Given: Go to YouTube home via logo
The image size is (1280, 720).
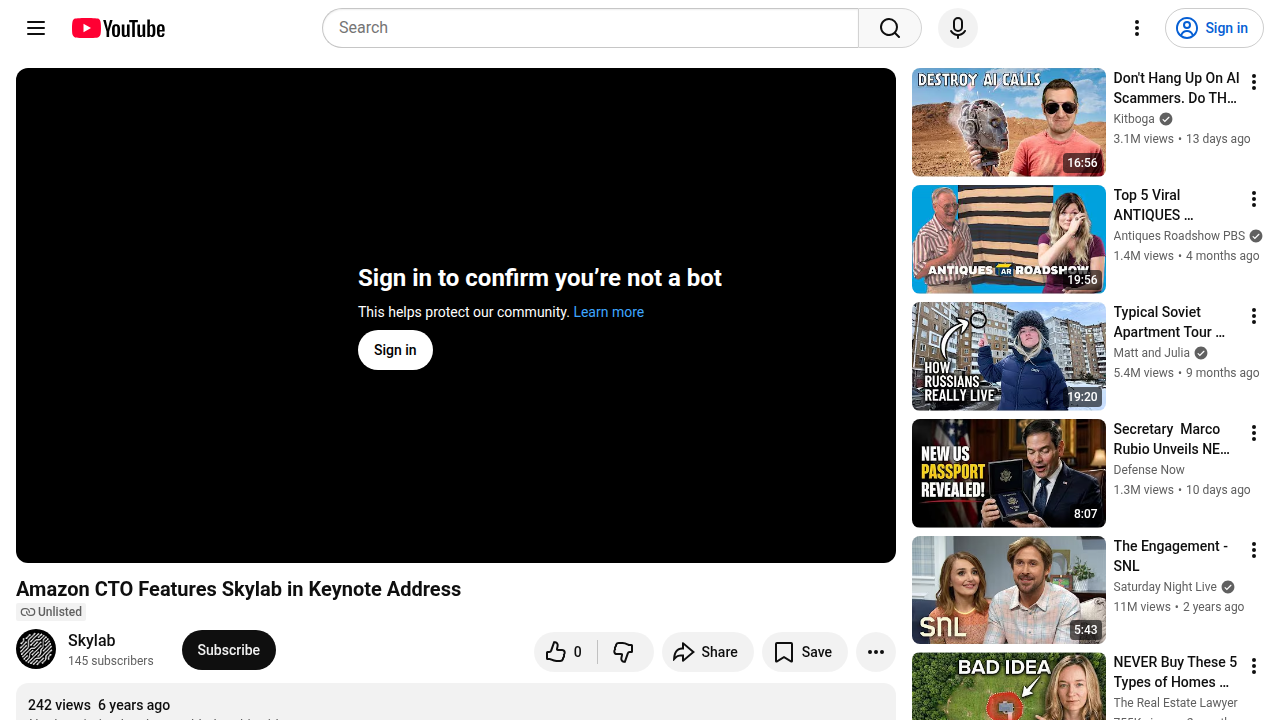Looking at the screenshot, I should (118, 28).
